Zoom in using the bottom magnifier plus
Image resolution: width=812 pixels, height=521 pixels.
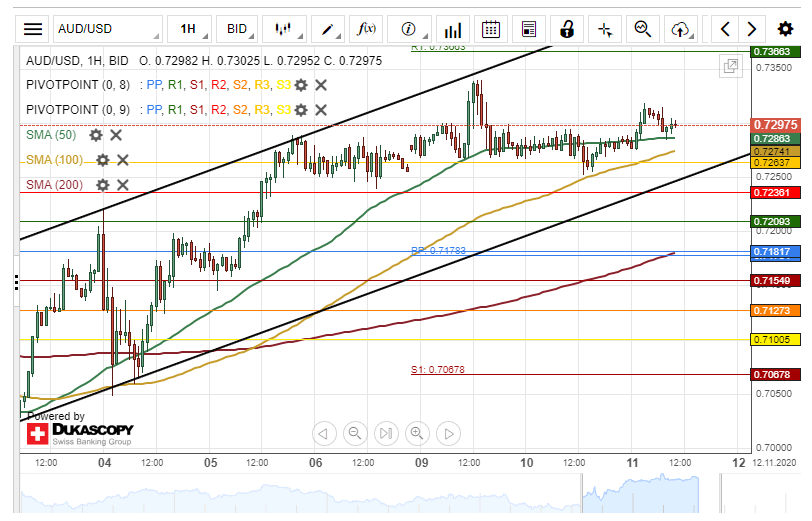417,433
